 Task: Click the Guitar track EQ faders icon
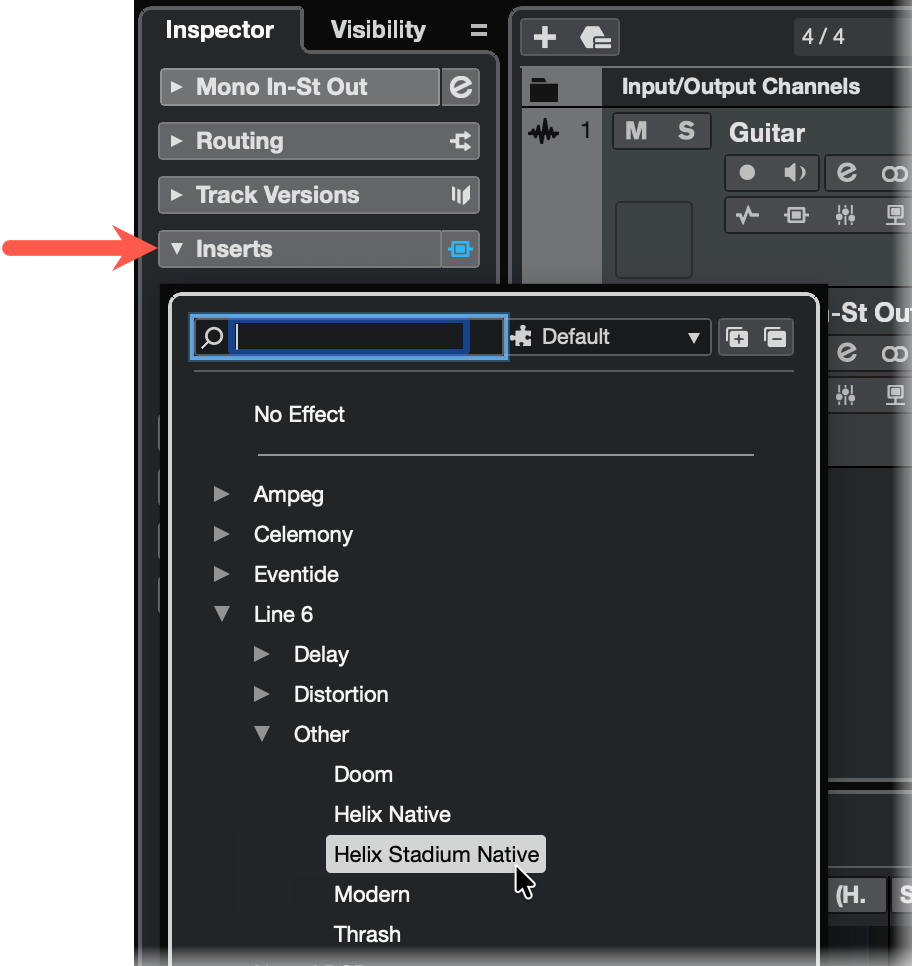point(845,215)
